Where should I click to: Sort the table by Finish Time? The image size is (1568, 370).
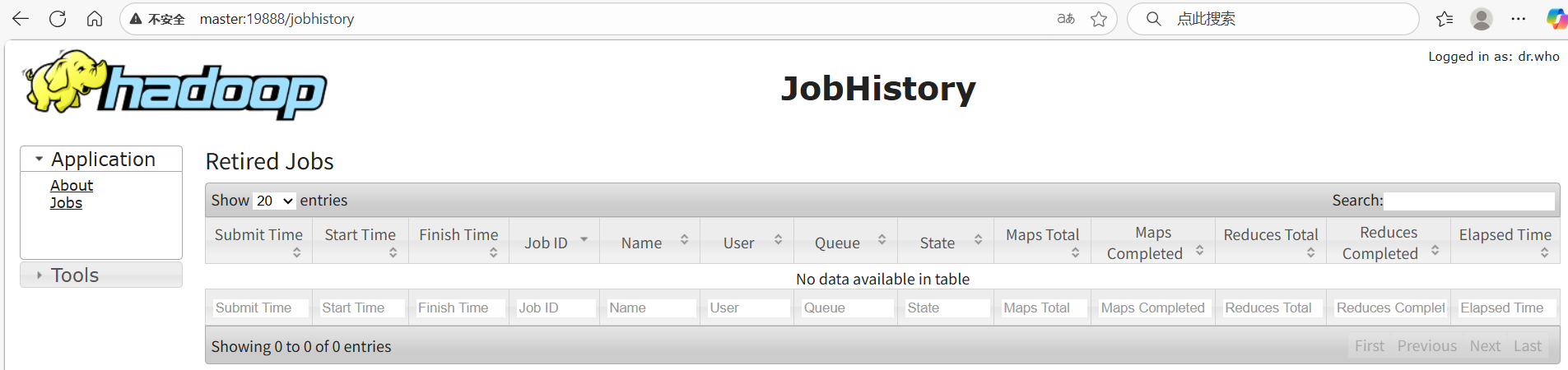458,241
